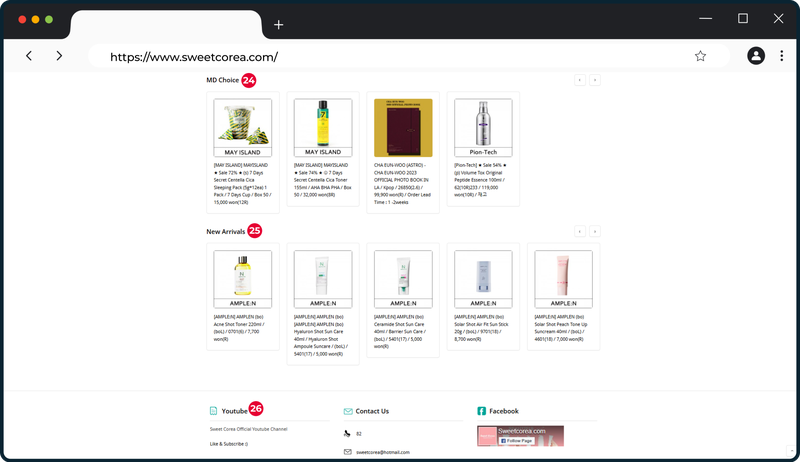Bookmark the page with the star icon
Image resolution: width=800 pixels, height=462 pixels.
point(700,56)
